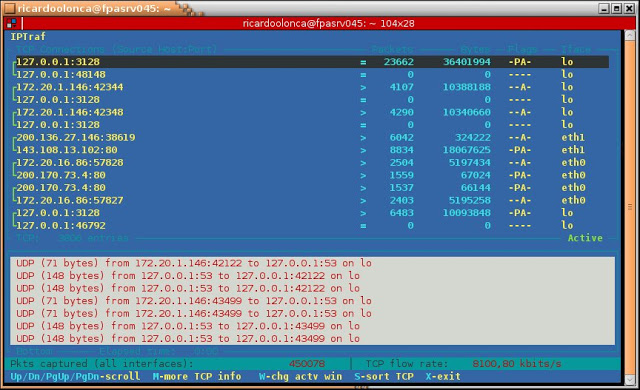
Task: Click the IPTraf heading text
Action: coord(28,37)
